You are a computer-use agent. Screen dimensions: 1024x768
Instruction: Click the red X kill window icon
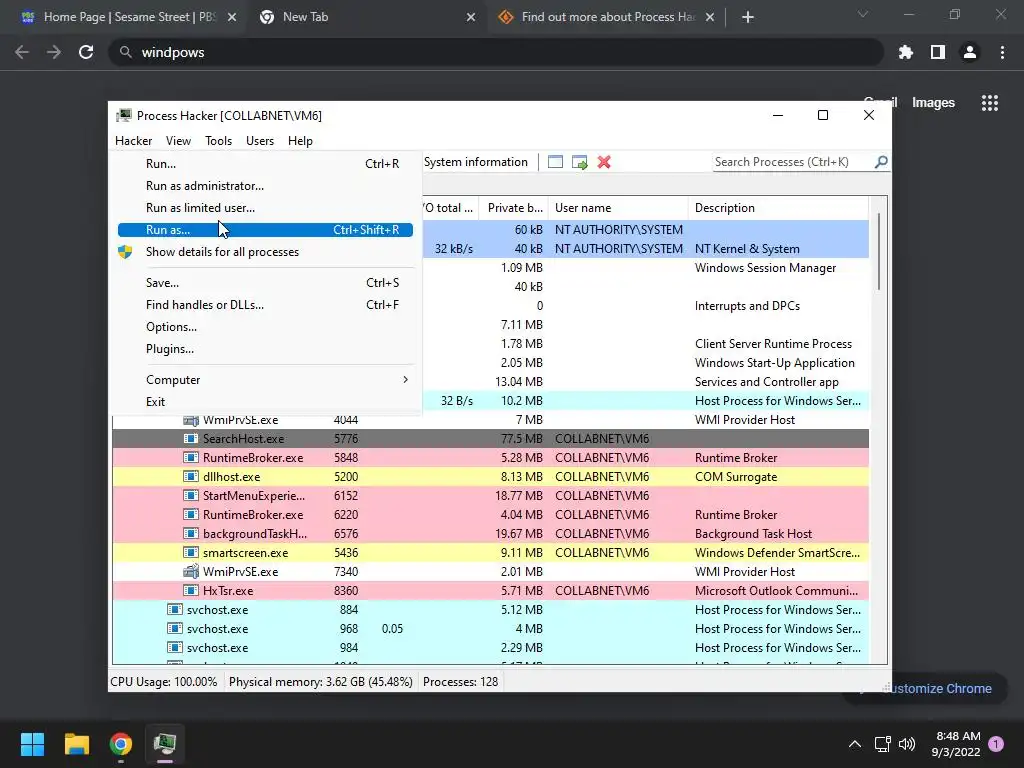(604, 162)
